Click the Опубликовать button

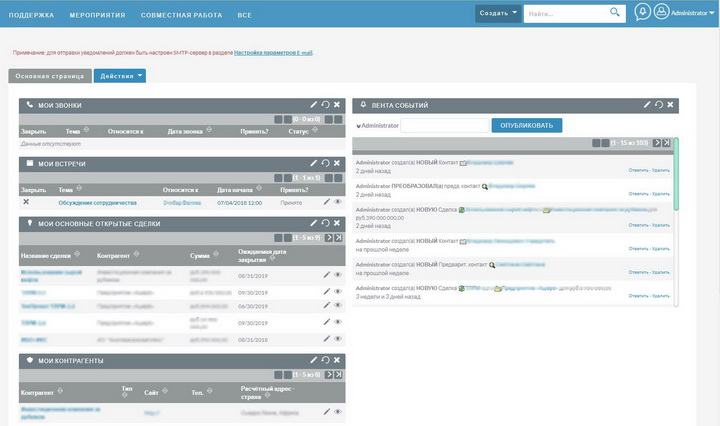[x=527, y=125]
